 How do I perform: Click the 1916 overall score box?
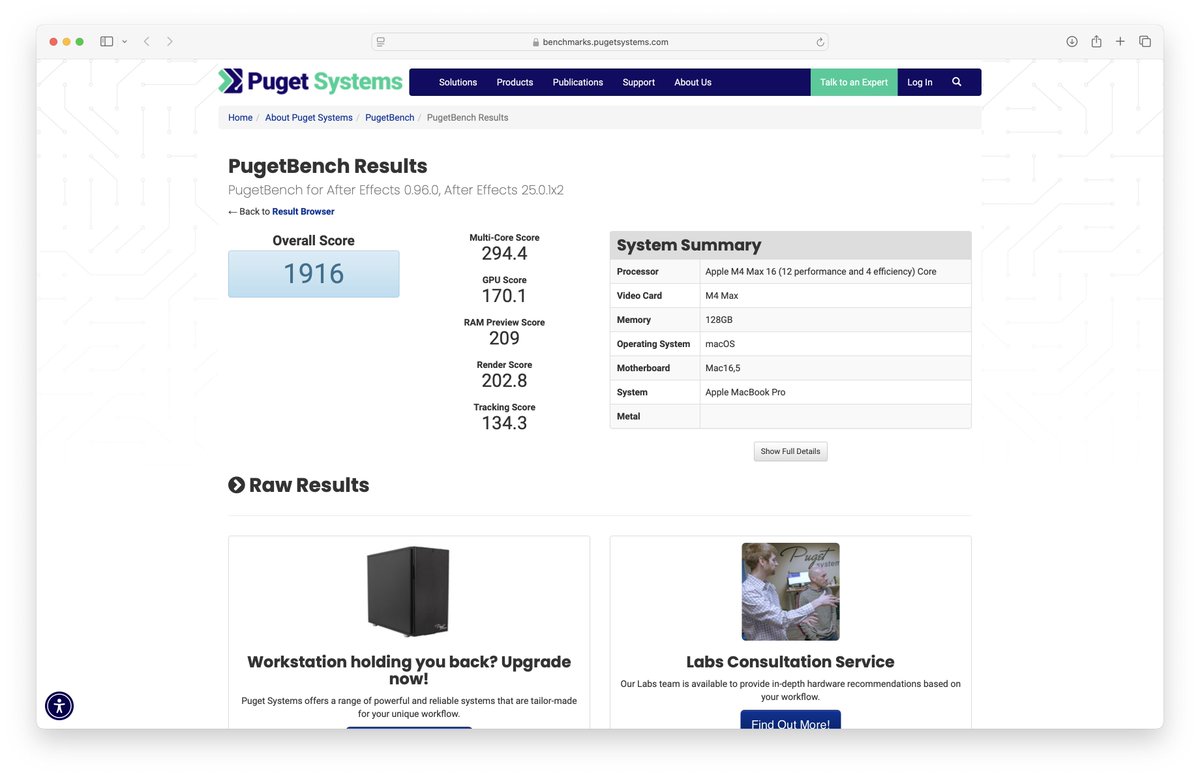pyautogui.click(x=314, y=274)
